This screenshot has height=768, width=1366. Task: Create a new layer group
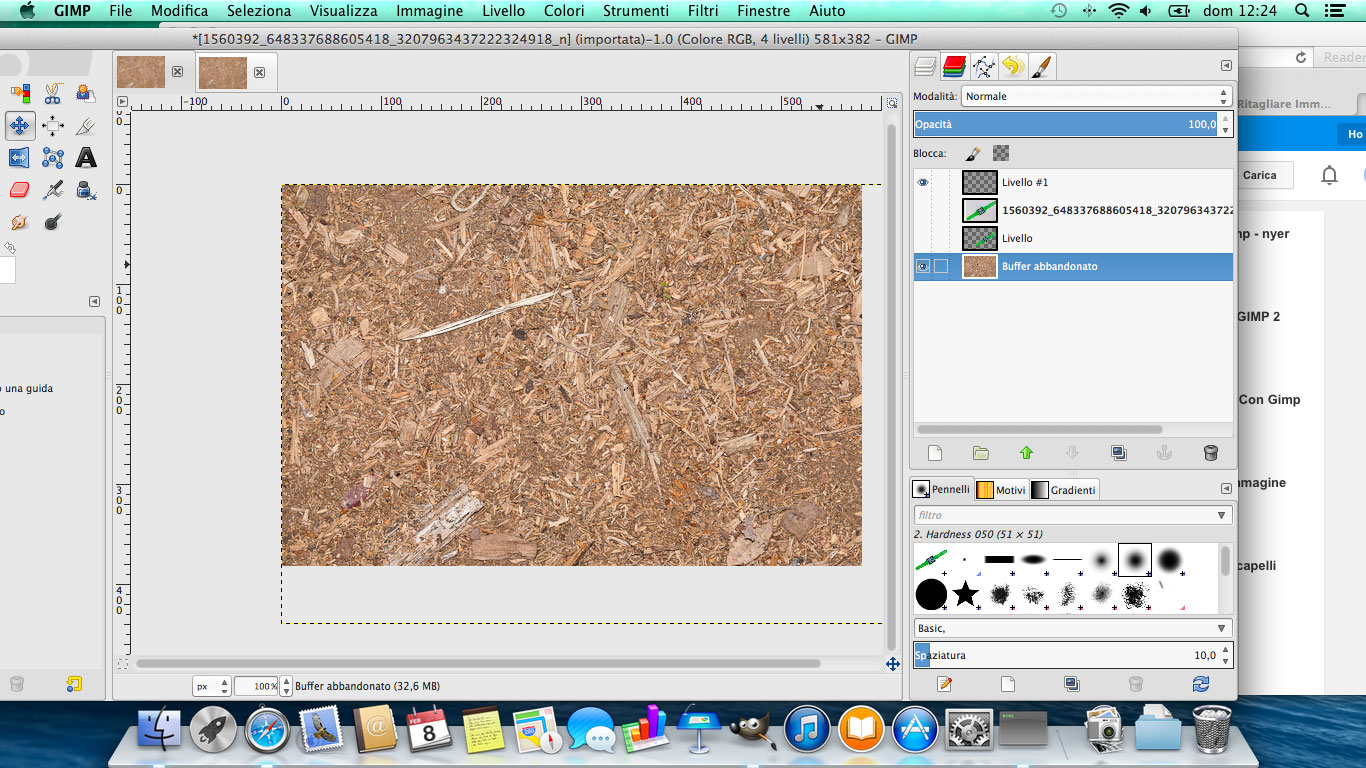pyautogui.click(x=981, y=453)
